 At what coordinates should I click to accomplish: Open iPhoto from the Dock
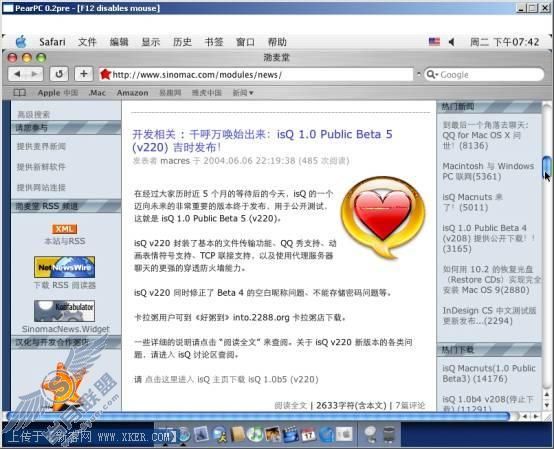[272, 434]
